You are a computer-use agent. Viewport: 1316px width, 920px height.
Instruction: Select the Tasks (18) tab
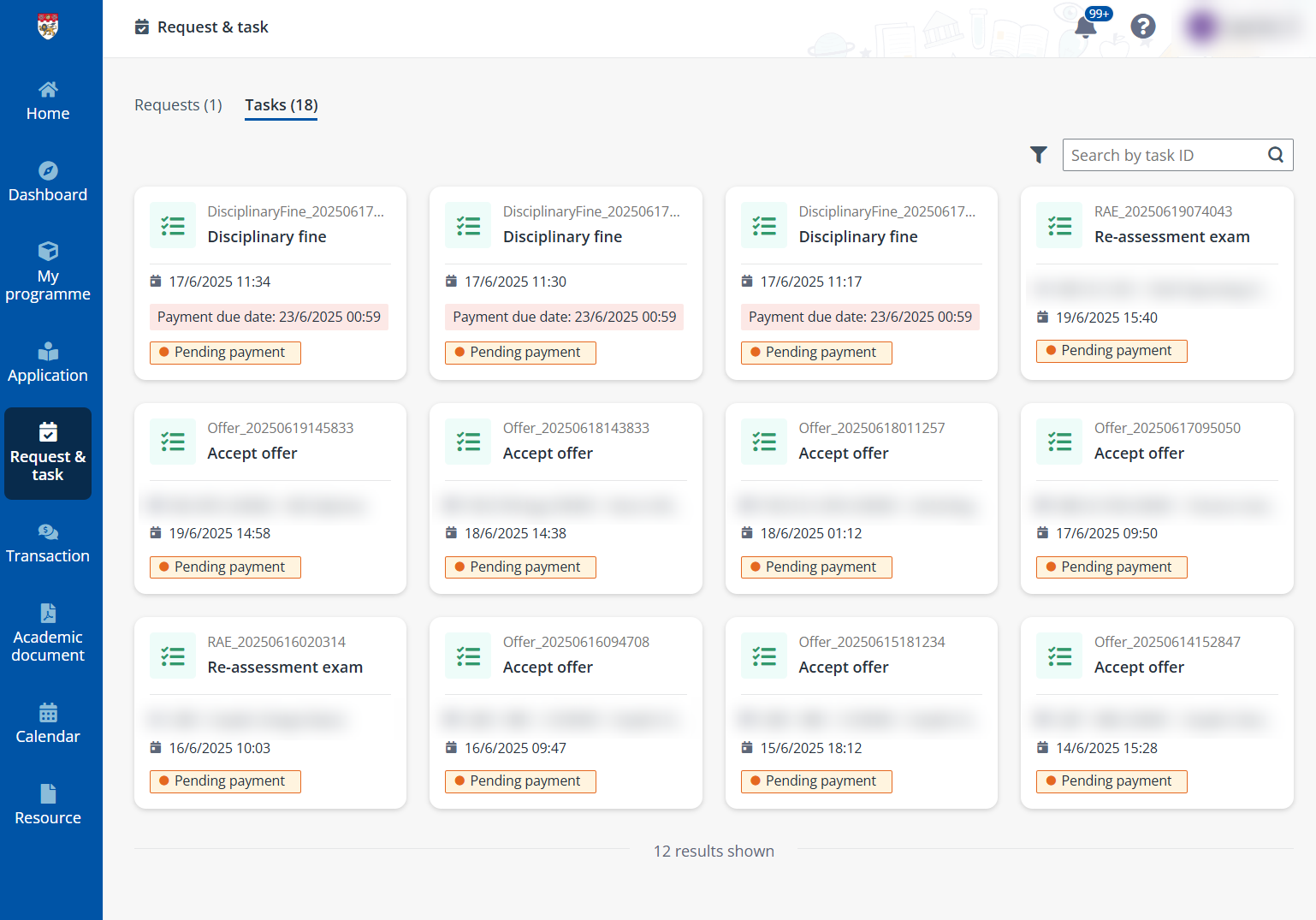(x=281, y=104)
